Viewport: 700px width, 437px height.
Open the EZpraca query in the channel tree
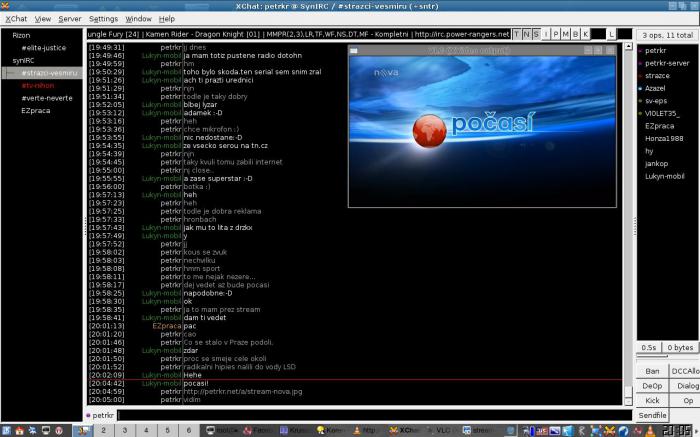35,110
